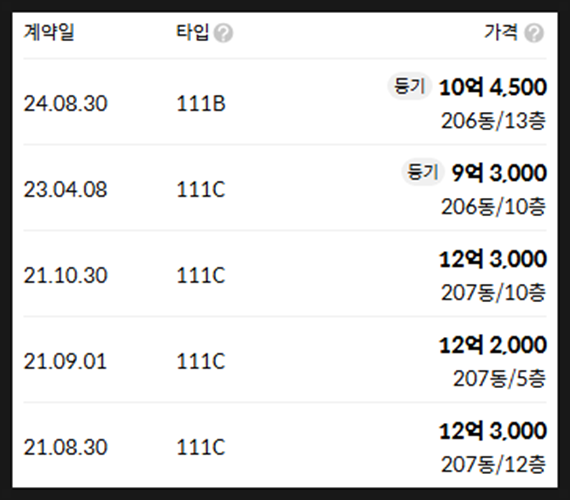Click the 207동/12층 unit detail
This screenshot has height=500, width=570.
pos(494,464)
